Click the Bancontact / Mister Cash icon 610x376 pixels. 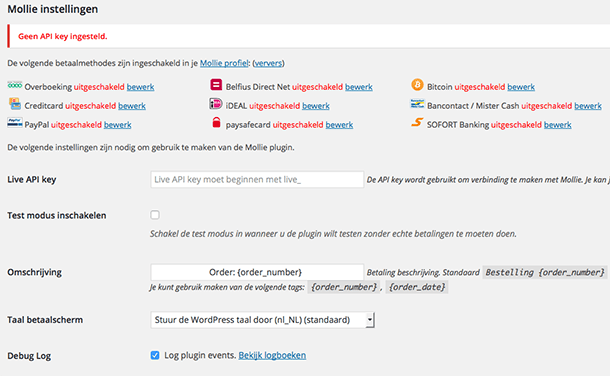pyautogui.click(x=417, y=103)
